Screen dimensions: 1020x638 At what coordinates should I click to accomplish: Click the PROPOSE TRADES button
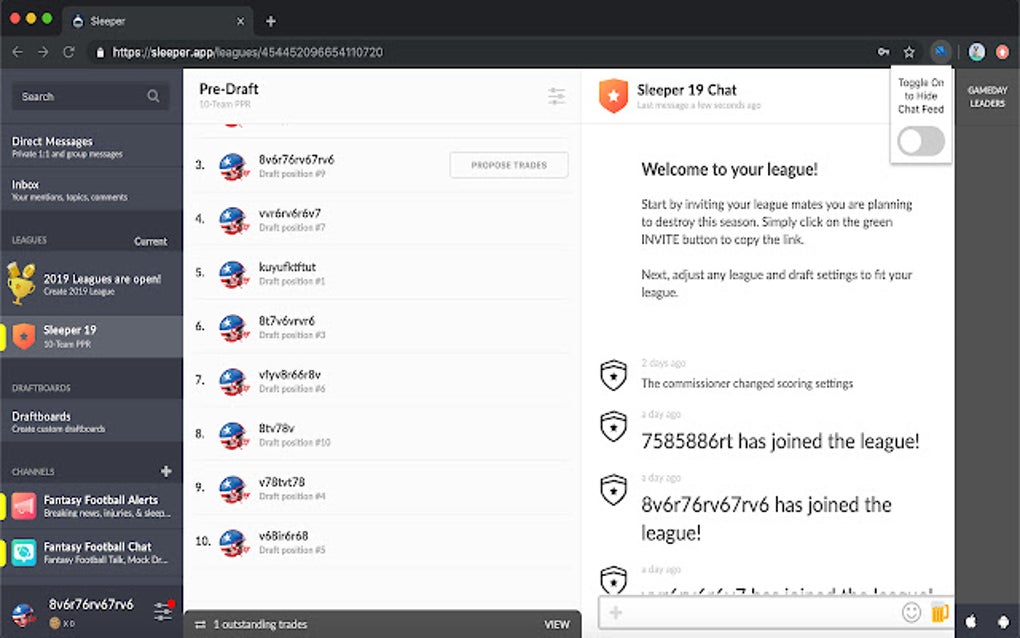point(508,164)
